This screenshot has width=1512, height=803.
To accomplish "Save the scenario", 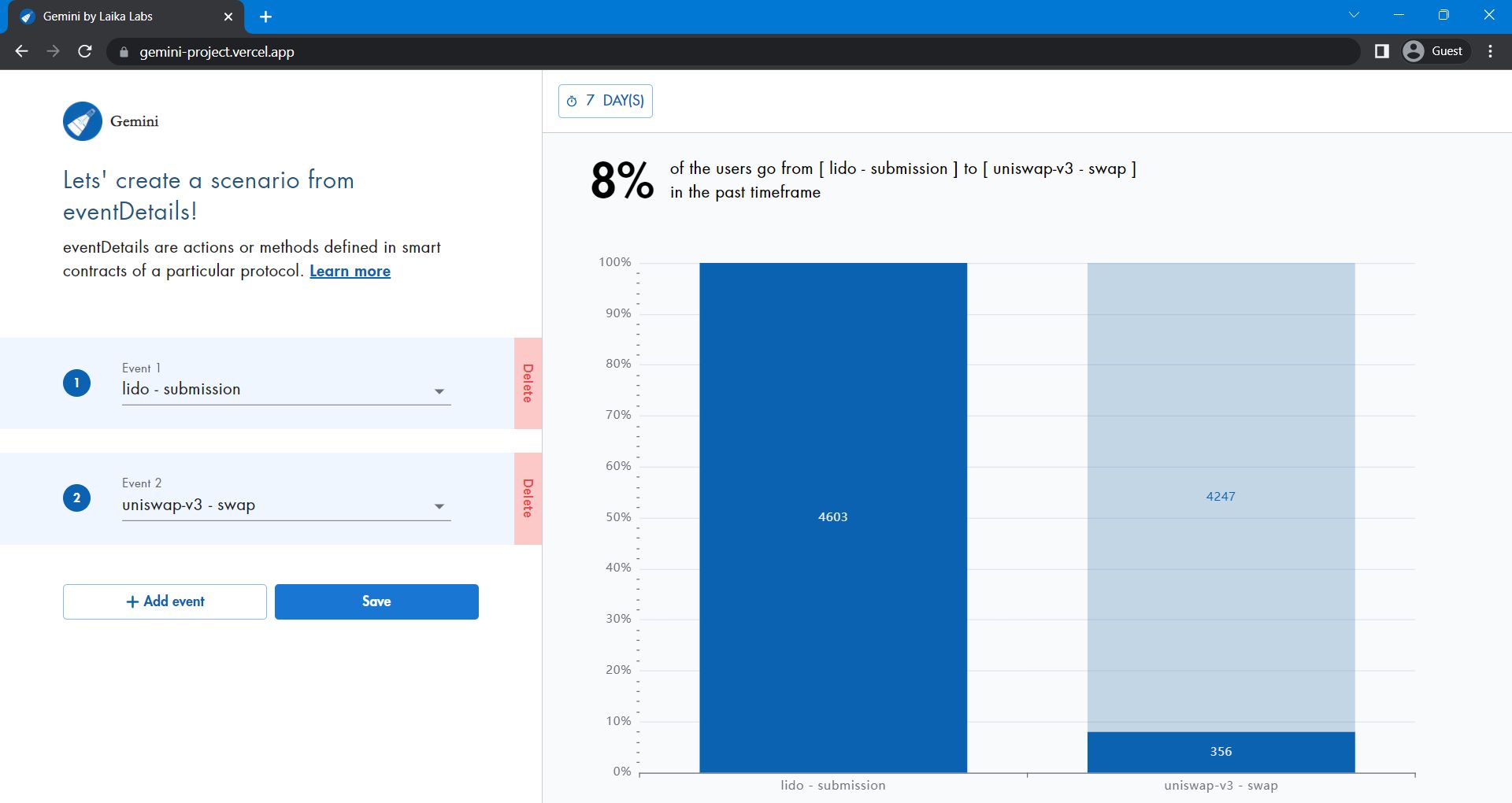I will (376, 601).
